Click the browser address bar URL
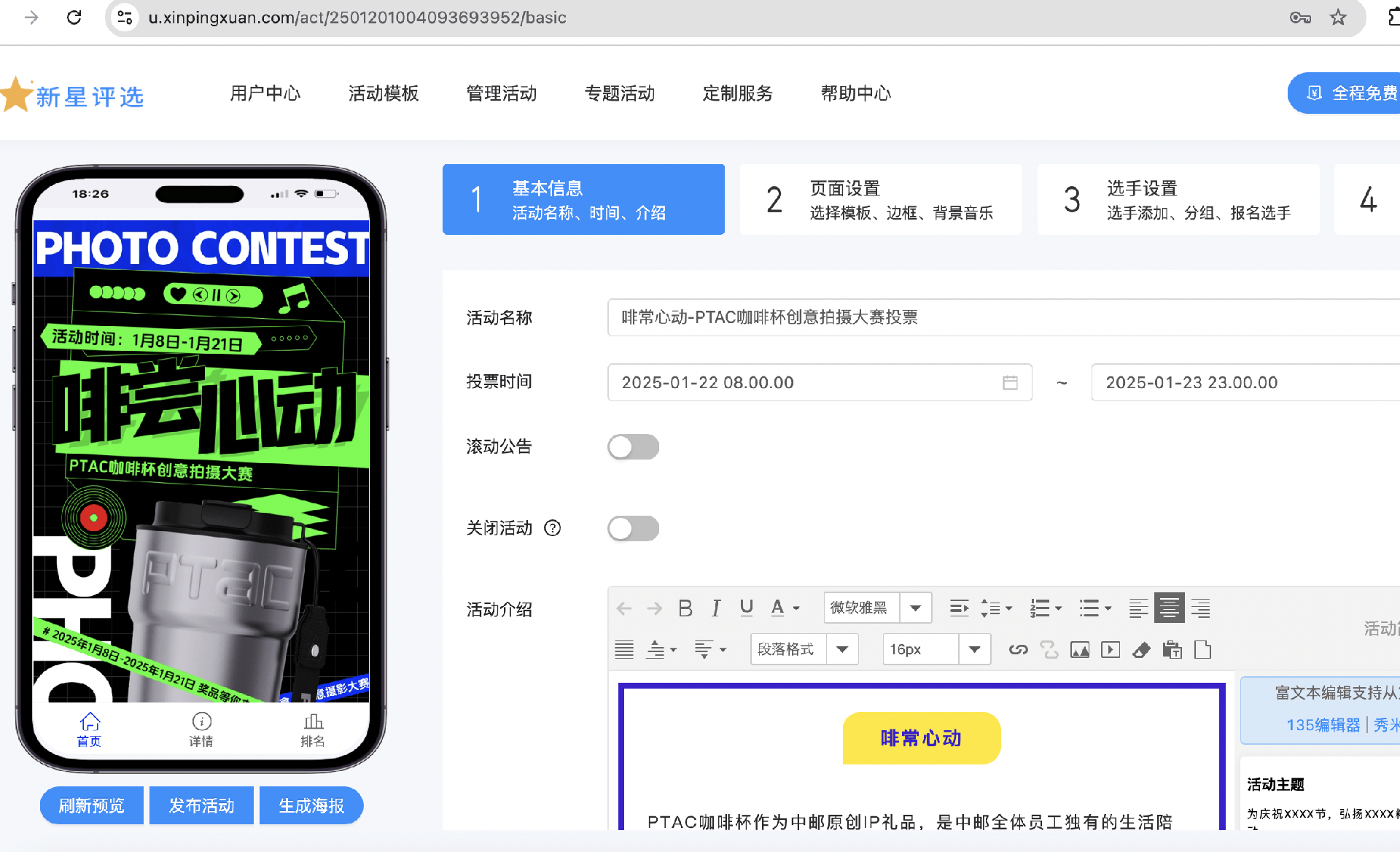The height and width of the screenshot is (852, 1400). click(357, 18)
